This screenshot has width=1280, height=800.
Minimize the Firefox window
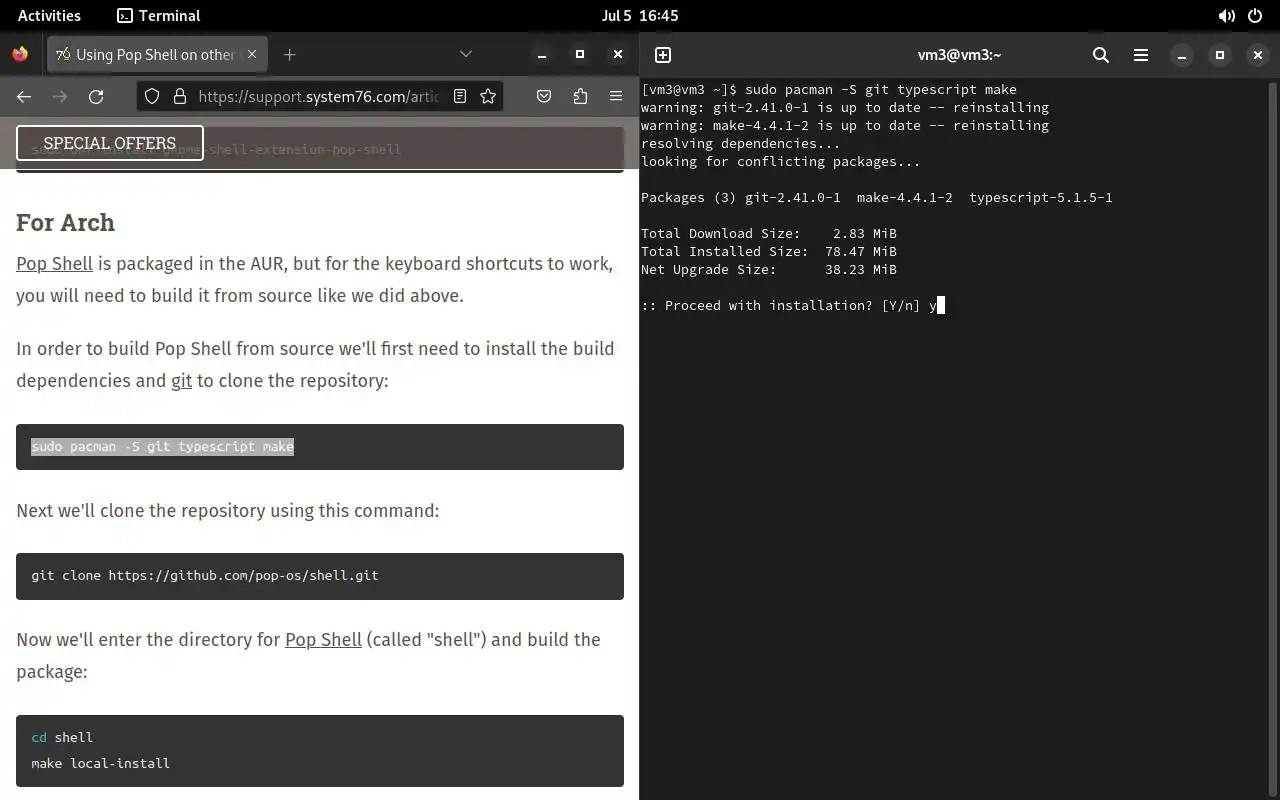(542, 54)
